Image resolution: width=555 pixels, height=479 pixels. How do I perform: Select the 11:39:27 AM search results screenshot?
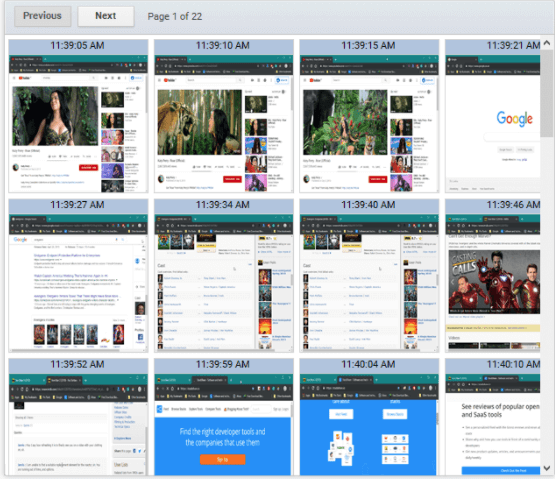[x=78, y=283]
